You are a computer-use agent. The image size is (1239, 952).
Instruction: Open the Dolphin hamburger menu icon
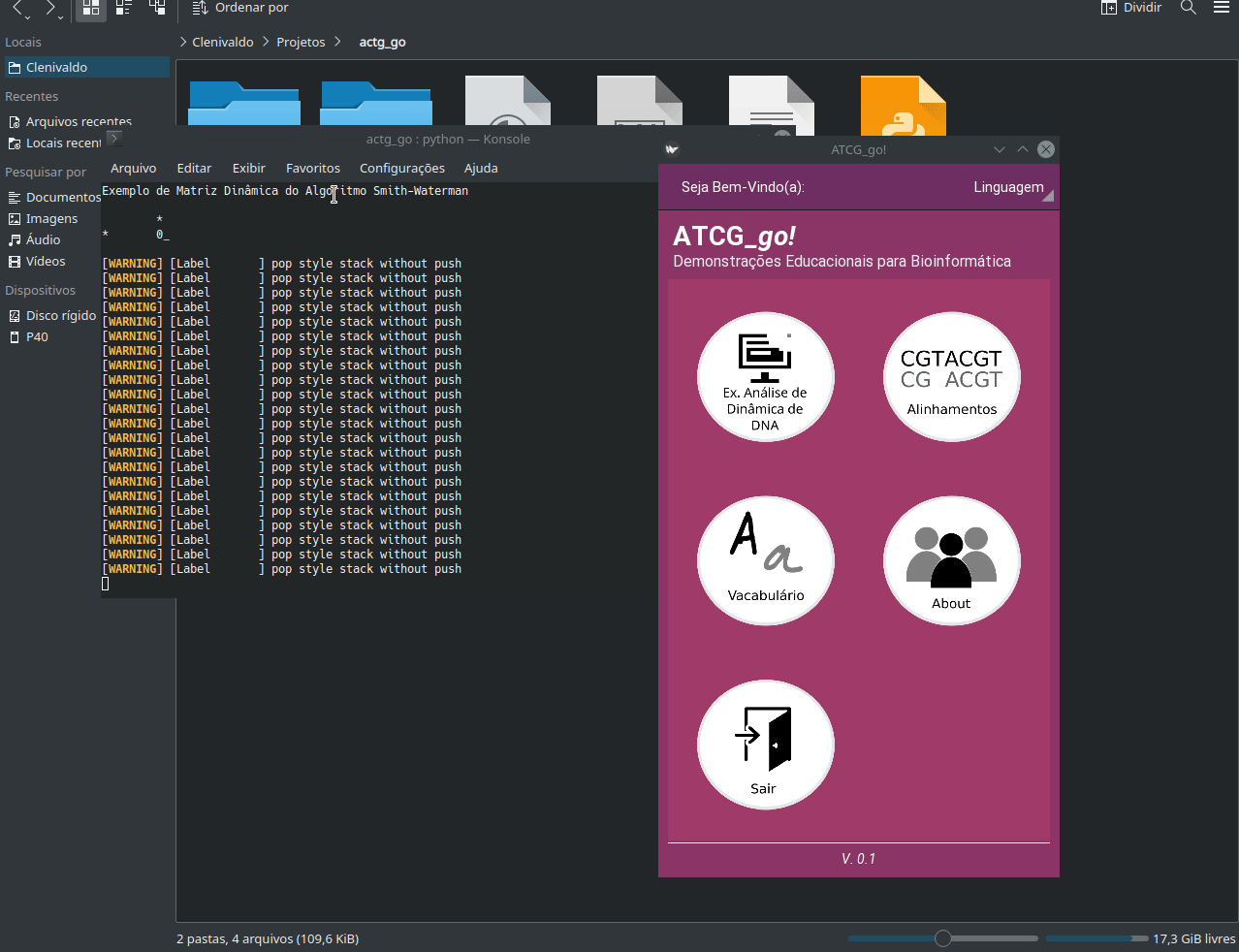[1221, 8]
